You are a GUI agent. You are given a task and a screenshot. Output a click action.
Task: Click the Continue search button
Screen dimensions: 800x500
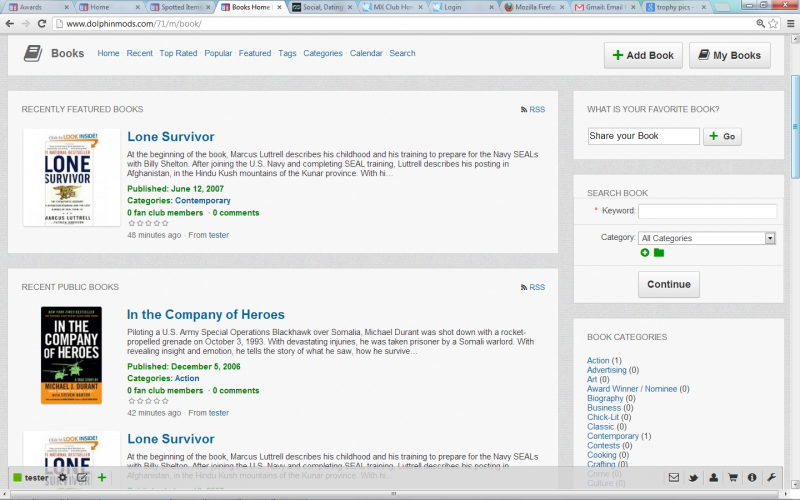point(669,284)
